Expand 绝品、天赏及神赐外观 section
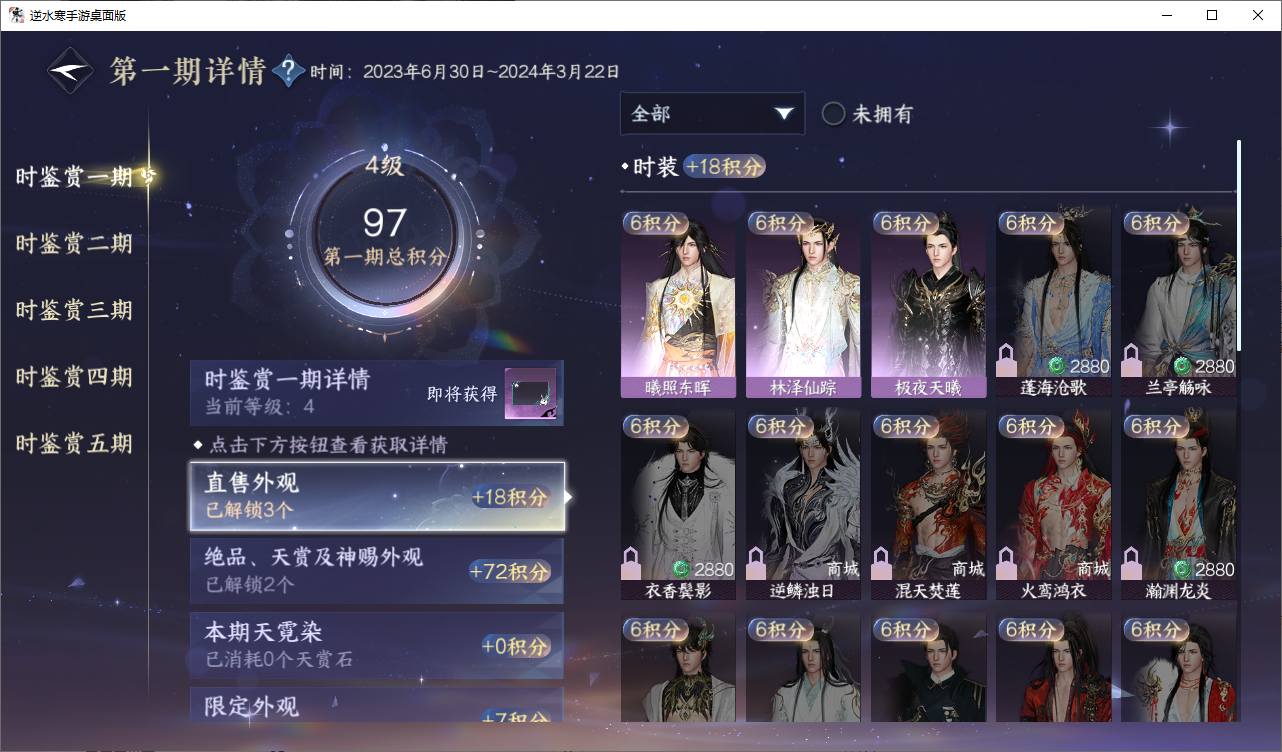 point(377,571)
